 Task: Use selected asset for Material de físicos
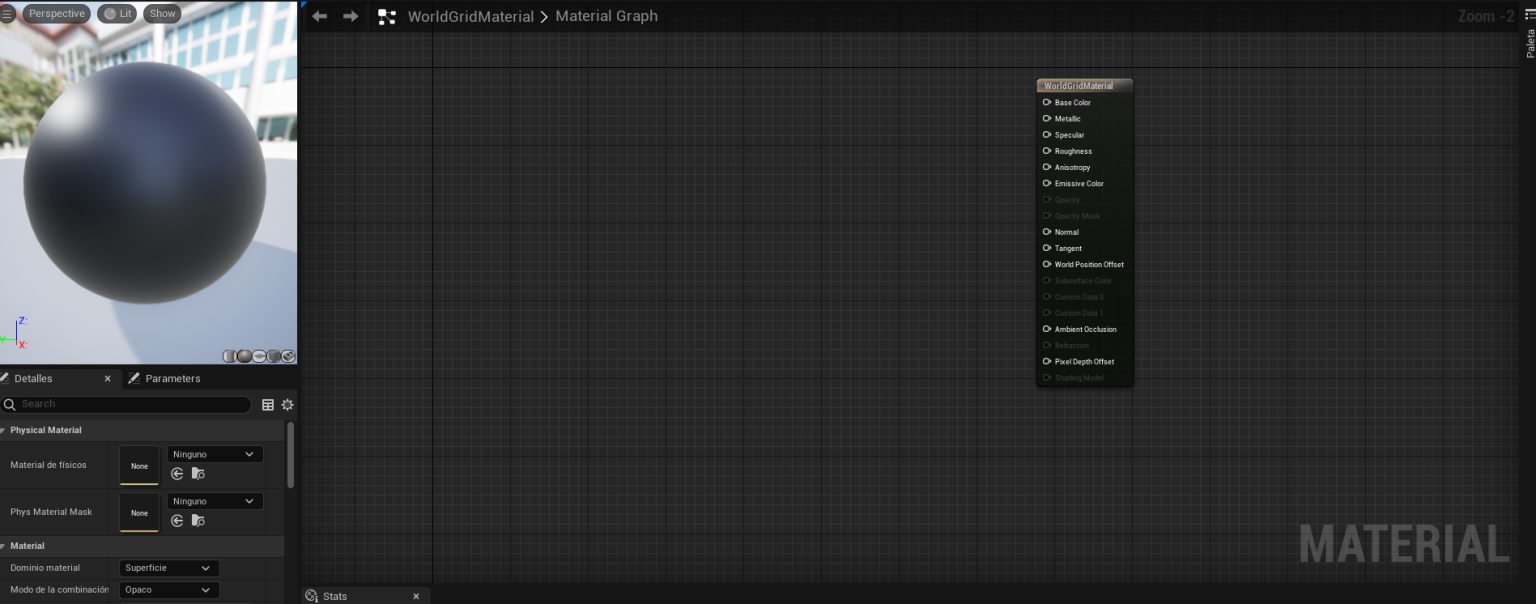[177, 474]
